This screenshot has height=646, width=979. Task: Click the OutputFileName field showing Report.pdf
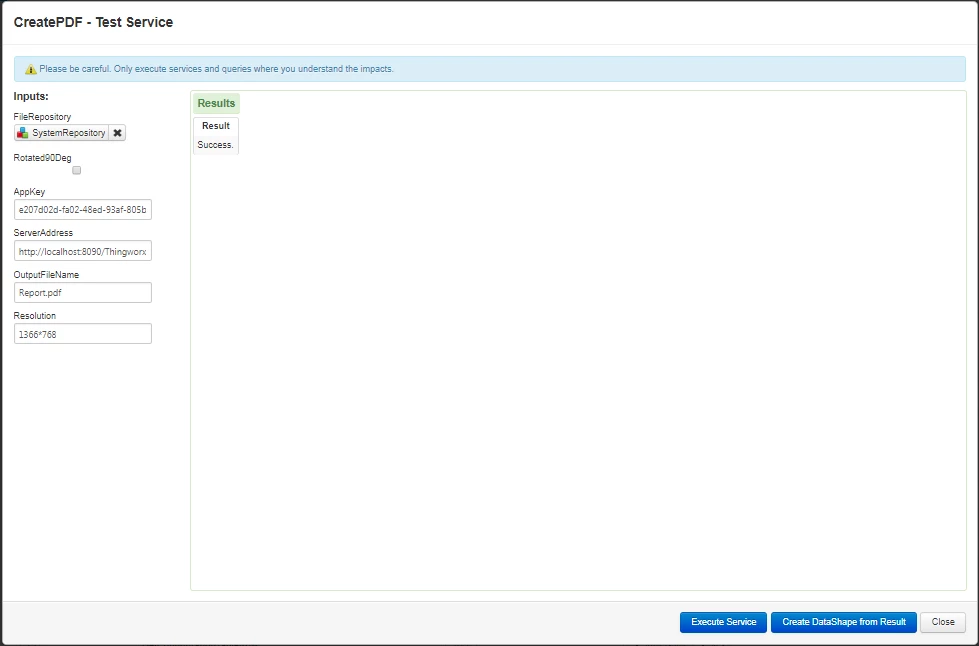[82, 293]
